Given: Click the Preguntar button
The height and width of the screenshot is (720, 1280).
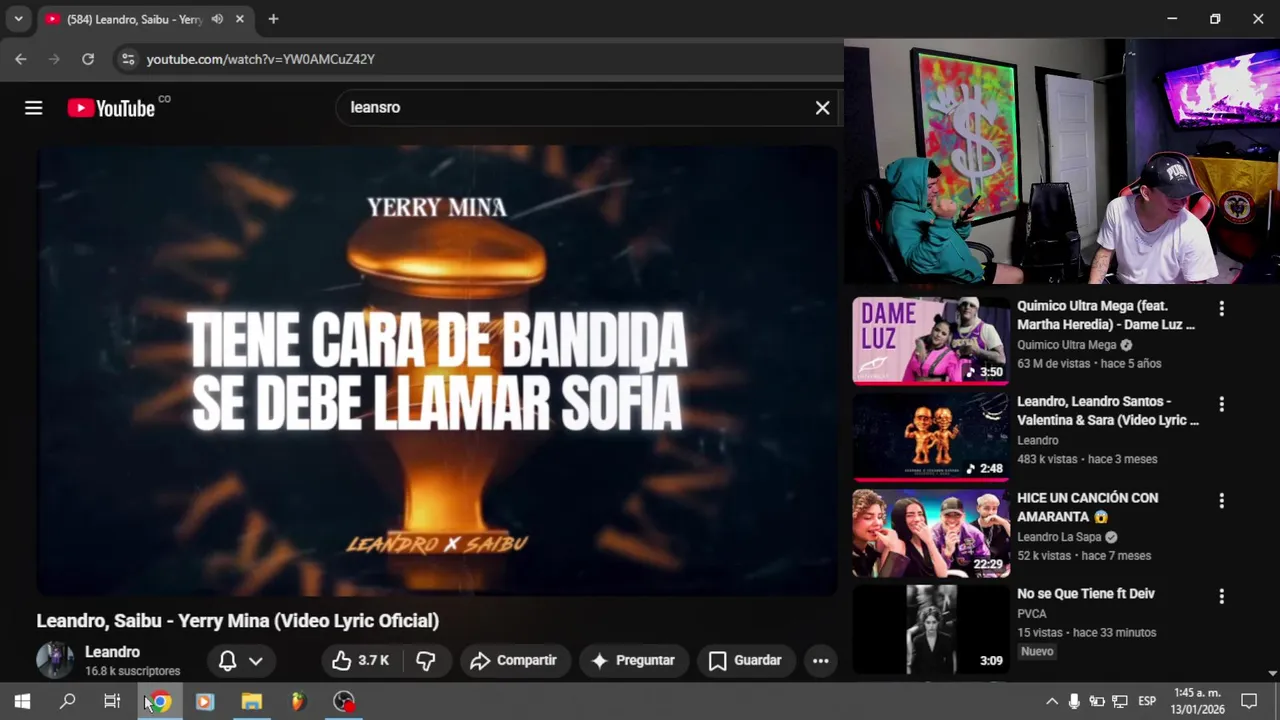Looking at the screenshot, I should 634,660.
